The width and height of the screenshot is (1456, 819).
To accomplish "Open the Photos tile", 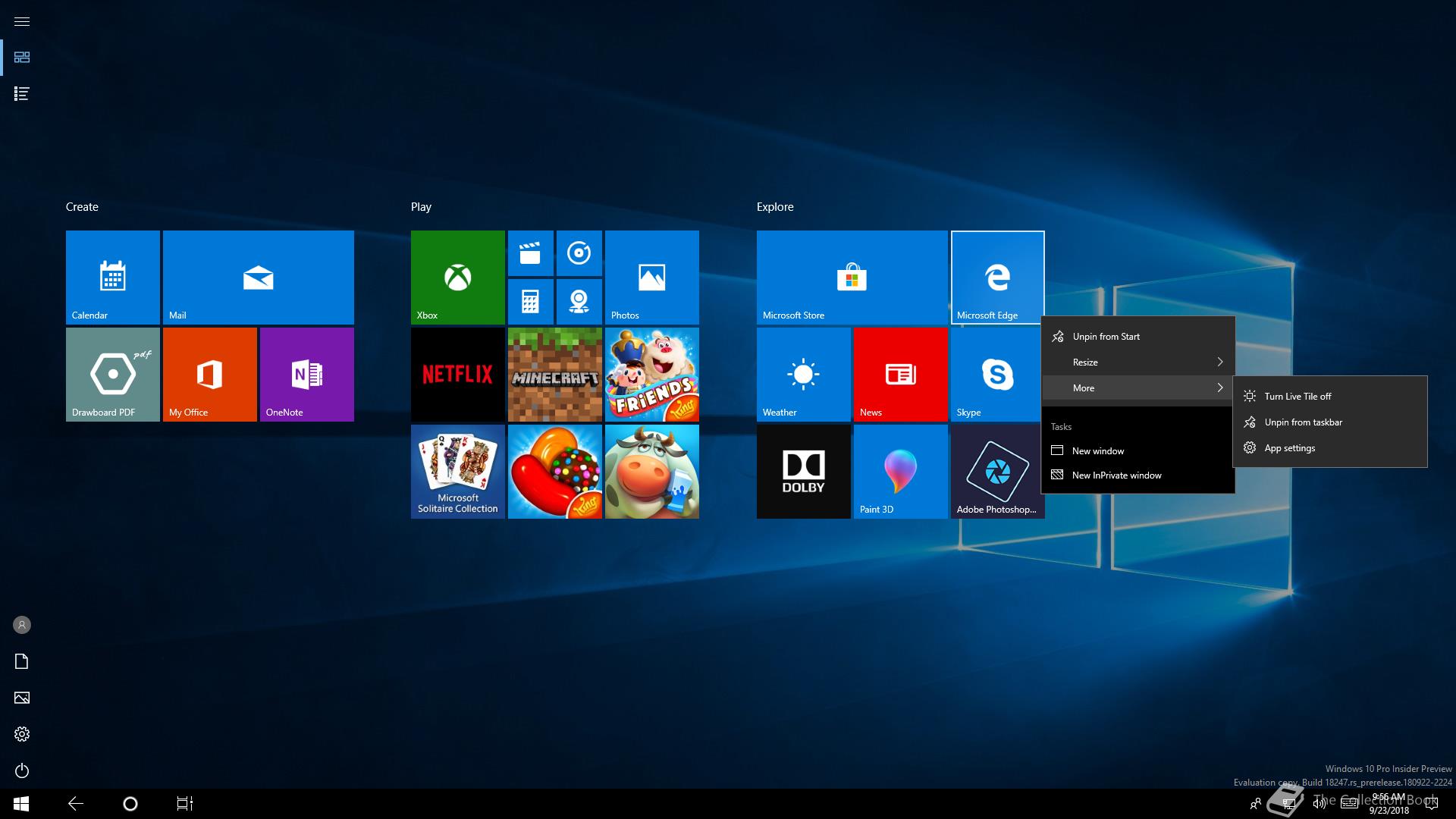I will [652, 278].
